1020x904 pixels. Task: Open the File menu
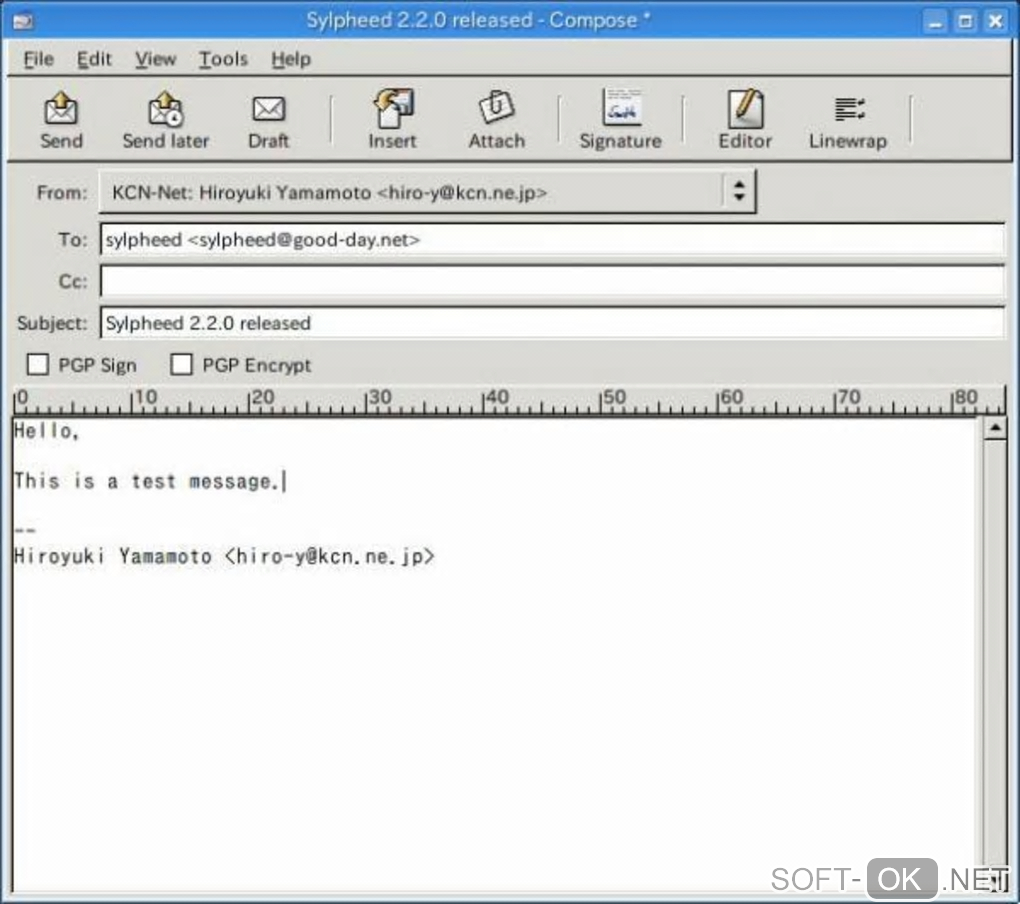(x=38, y=59)
